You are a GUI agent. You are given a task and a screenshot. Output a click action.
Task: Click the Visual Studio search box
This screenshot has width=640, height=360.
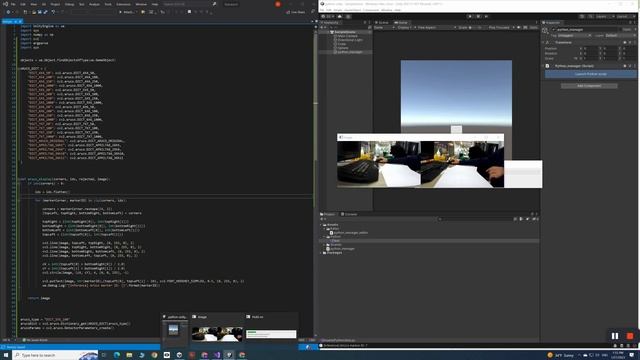tap(189, 4)
